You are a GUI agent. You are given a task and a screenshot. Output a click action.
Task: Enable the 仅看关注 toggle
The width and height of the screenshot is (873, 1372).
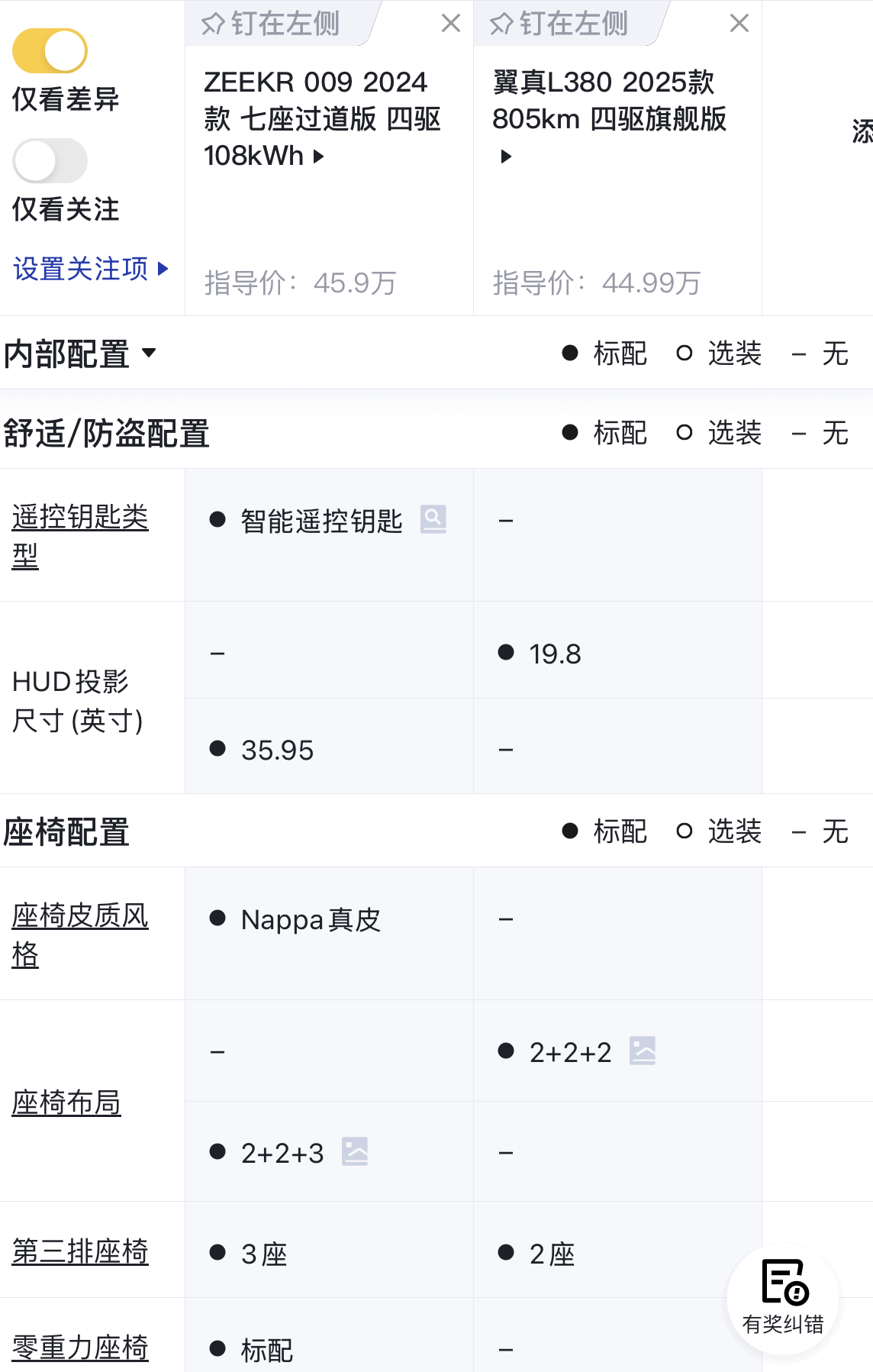pos(50,161)
